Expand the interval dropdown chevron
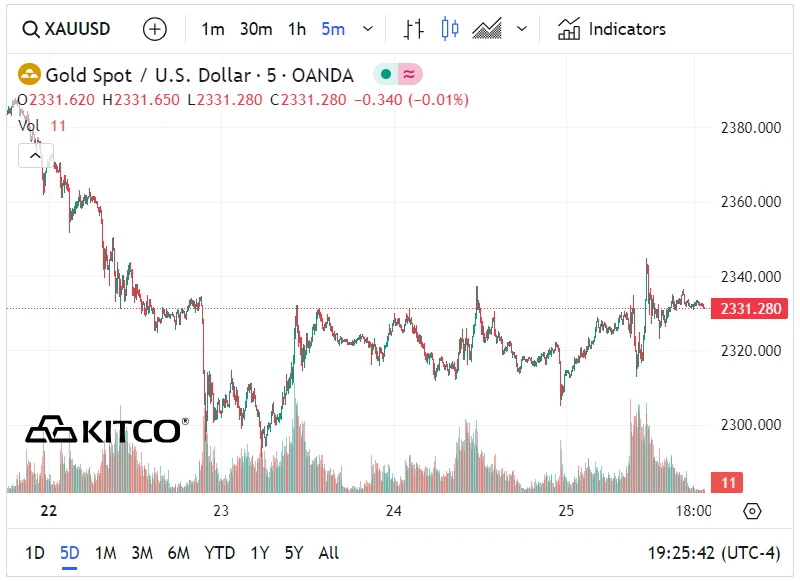This screenshot has width=800, height=581. (x=368, y=29)
